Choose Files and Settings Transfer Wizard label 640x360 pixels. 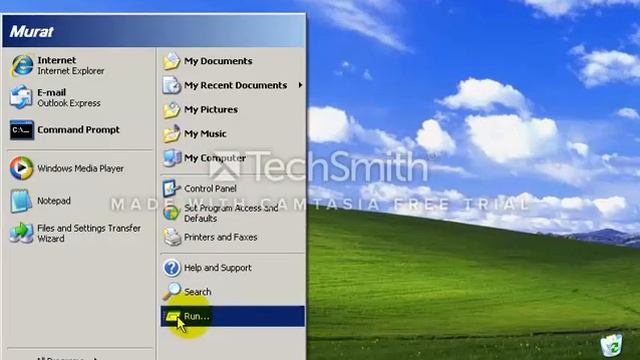pos(89,233)
